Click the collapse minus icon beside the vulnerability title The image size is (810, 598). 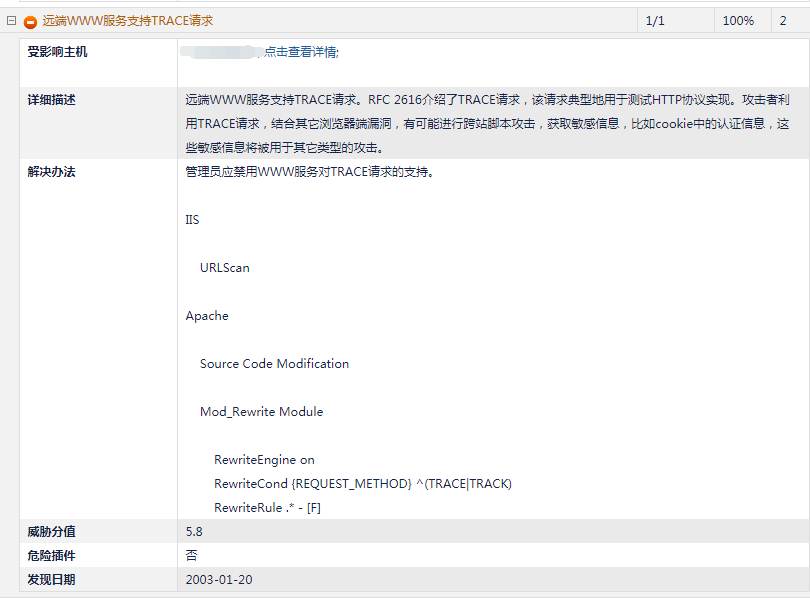click(12, 19)
